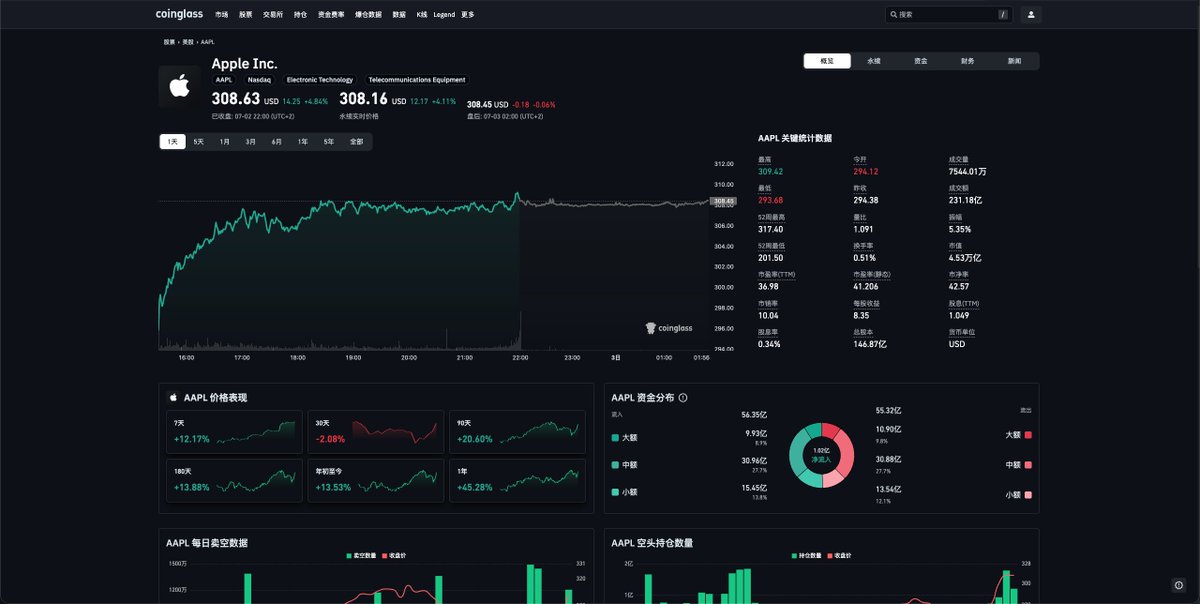Click the 总股本 value 146.87亿

pyautogui.click(x=870, y=344)
